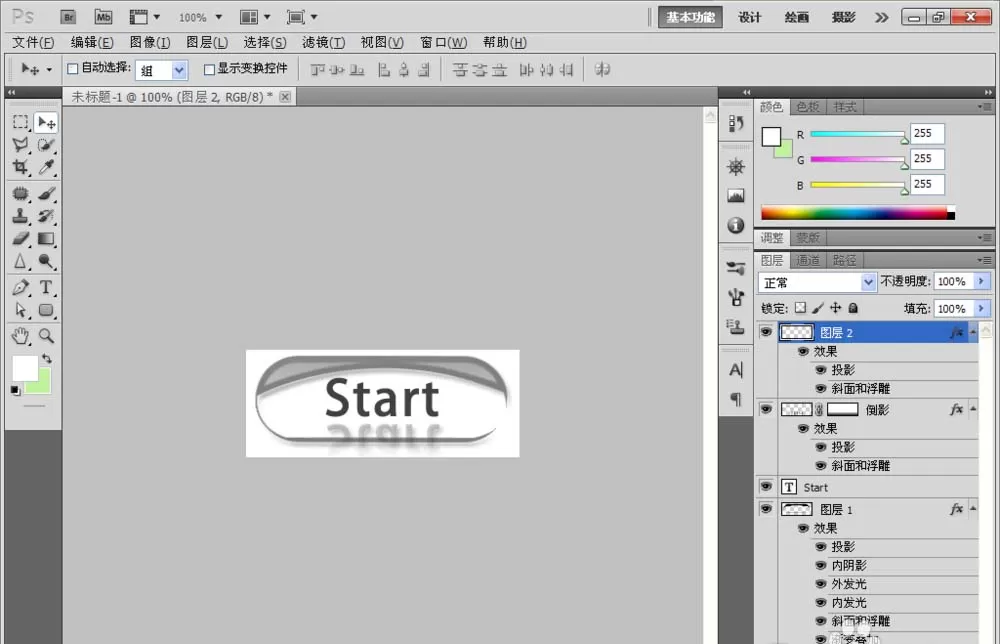Screen dimensions: 1000x644
Task: Choose the Zoom tool in toolbox
Action: click(46, 335)
